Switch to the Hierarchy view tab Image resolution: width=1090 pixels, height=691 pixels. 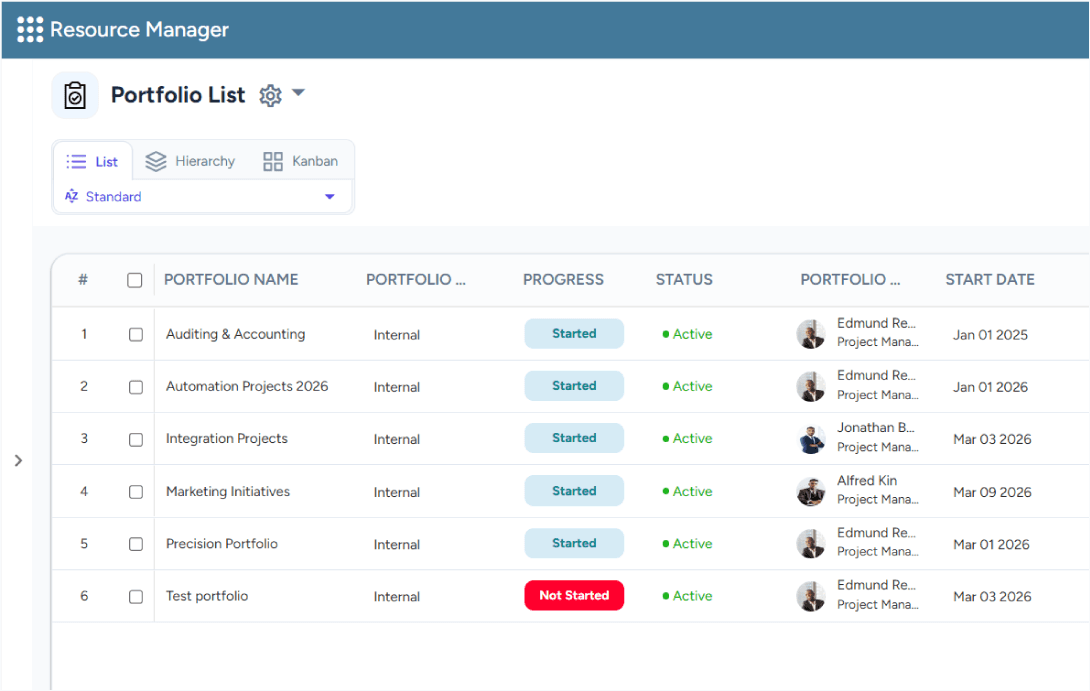click(190, 161)
